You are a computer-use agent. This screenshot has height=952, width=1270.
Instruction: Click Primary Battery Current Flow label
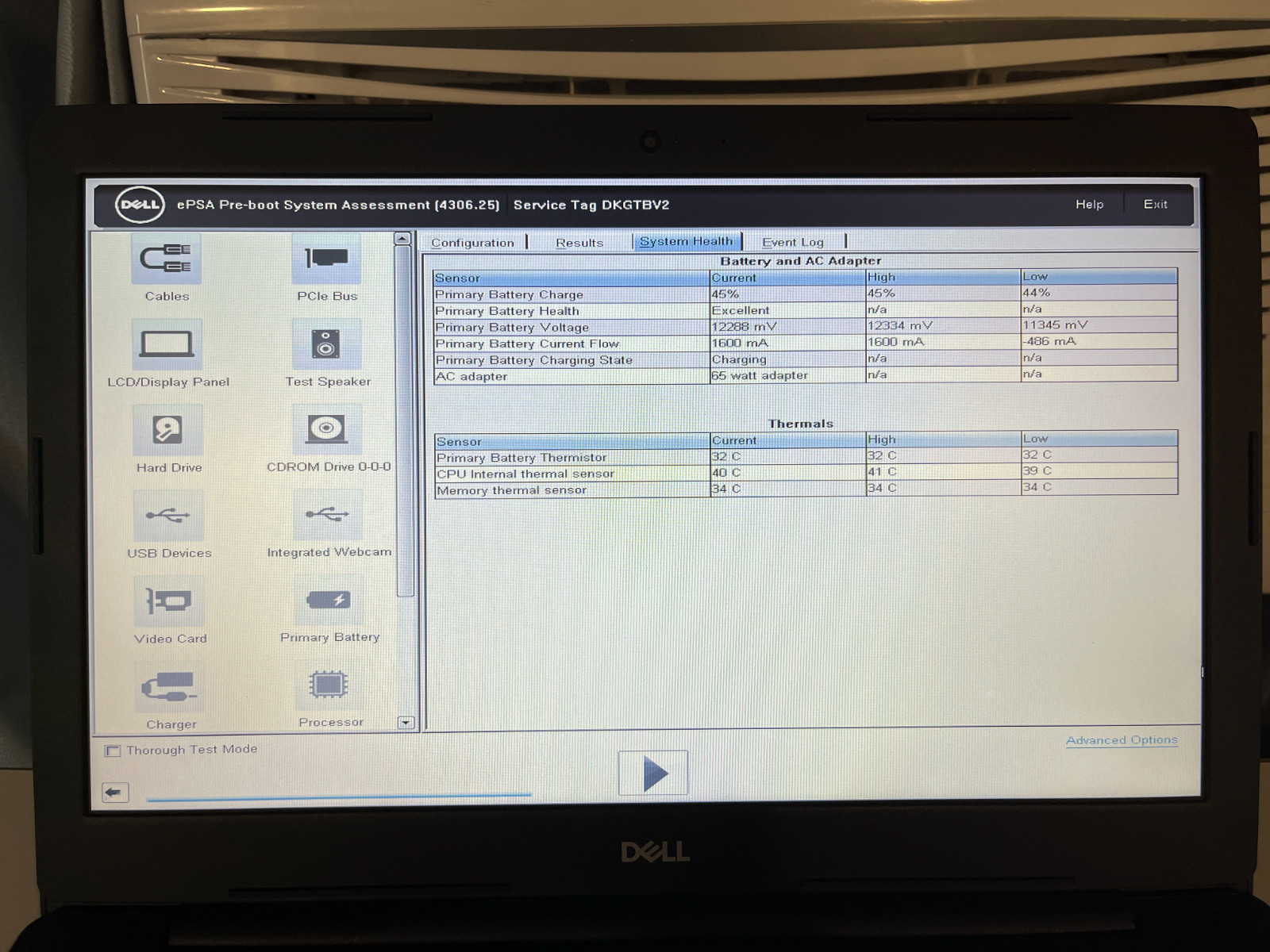coord(527,344)
